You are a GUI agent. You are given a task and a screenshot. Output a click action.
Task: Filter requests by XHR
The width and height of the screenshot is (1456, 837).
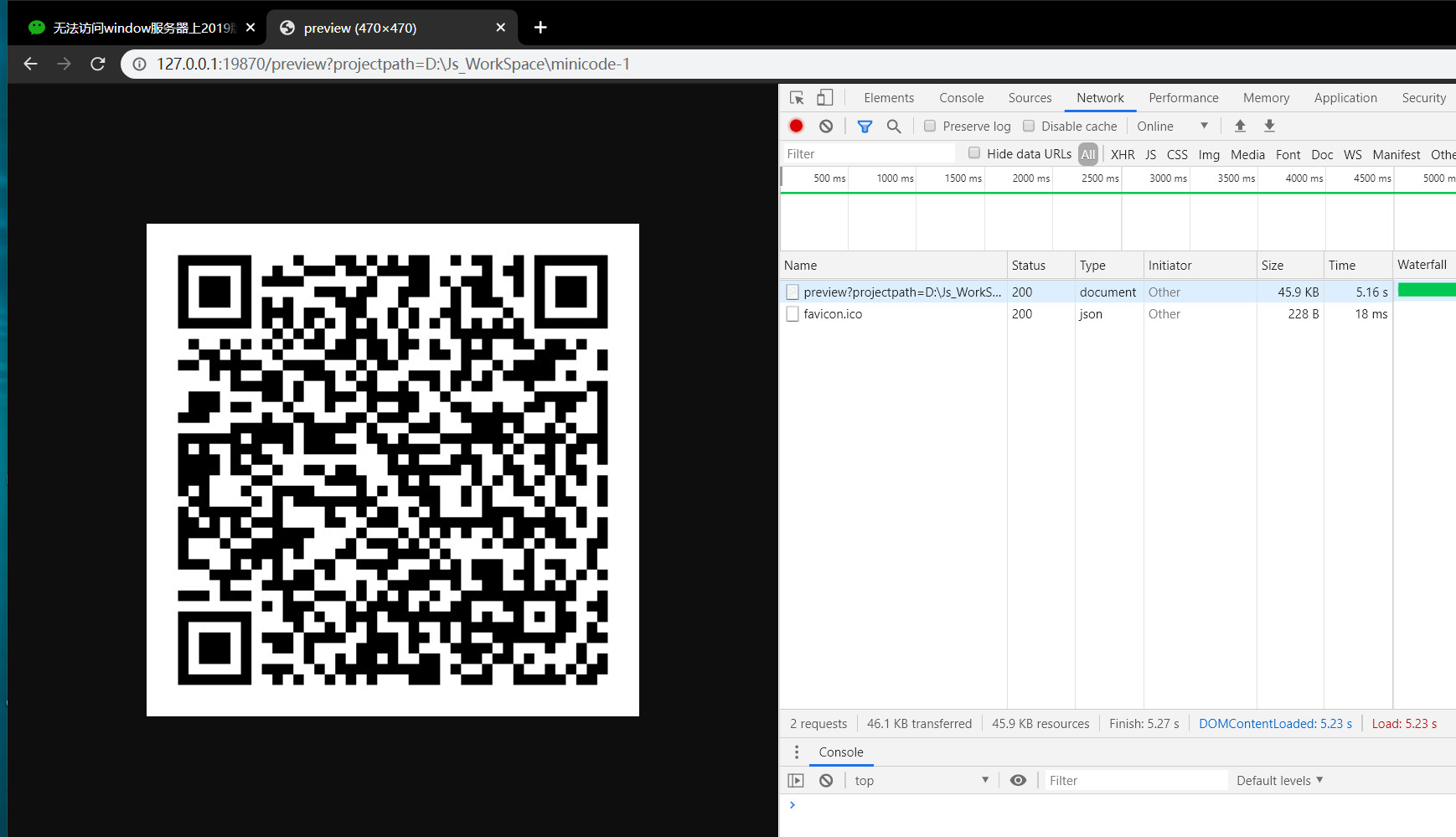click(1123, 154)
